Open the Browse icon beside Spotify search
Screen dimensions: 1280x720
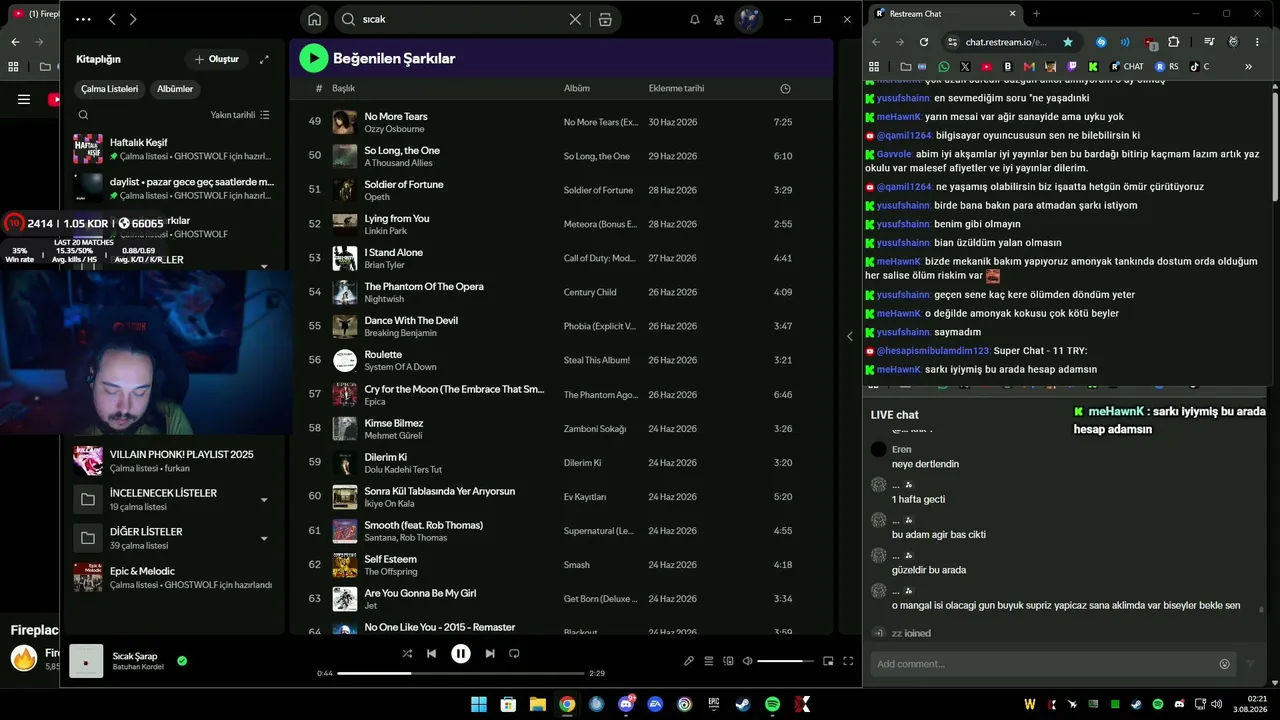[x=605, y=19]
